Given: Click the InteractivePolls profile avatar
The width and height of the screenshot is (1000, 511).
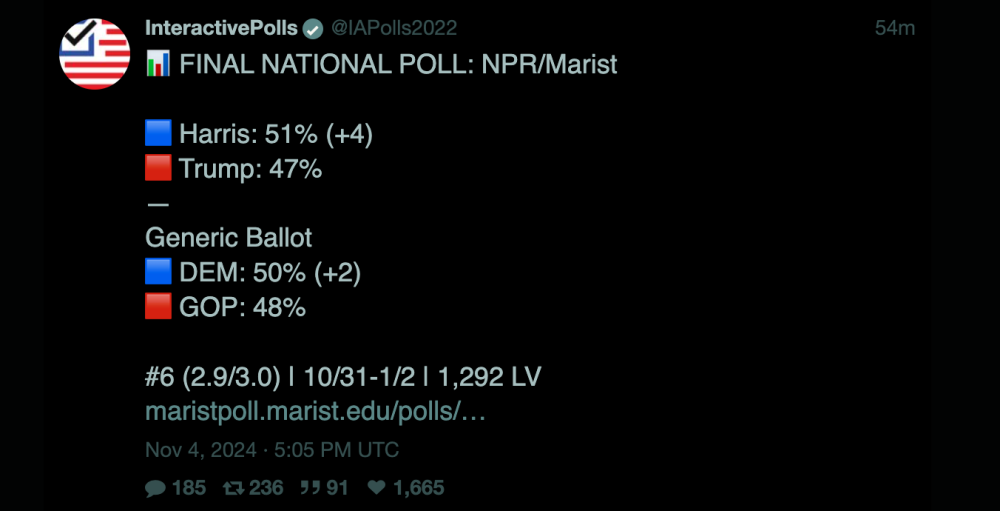Looking at the screenshot, I should 95,54.
